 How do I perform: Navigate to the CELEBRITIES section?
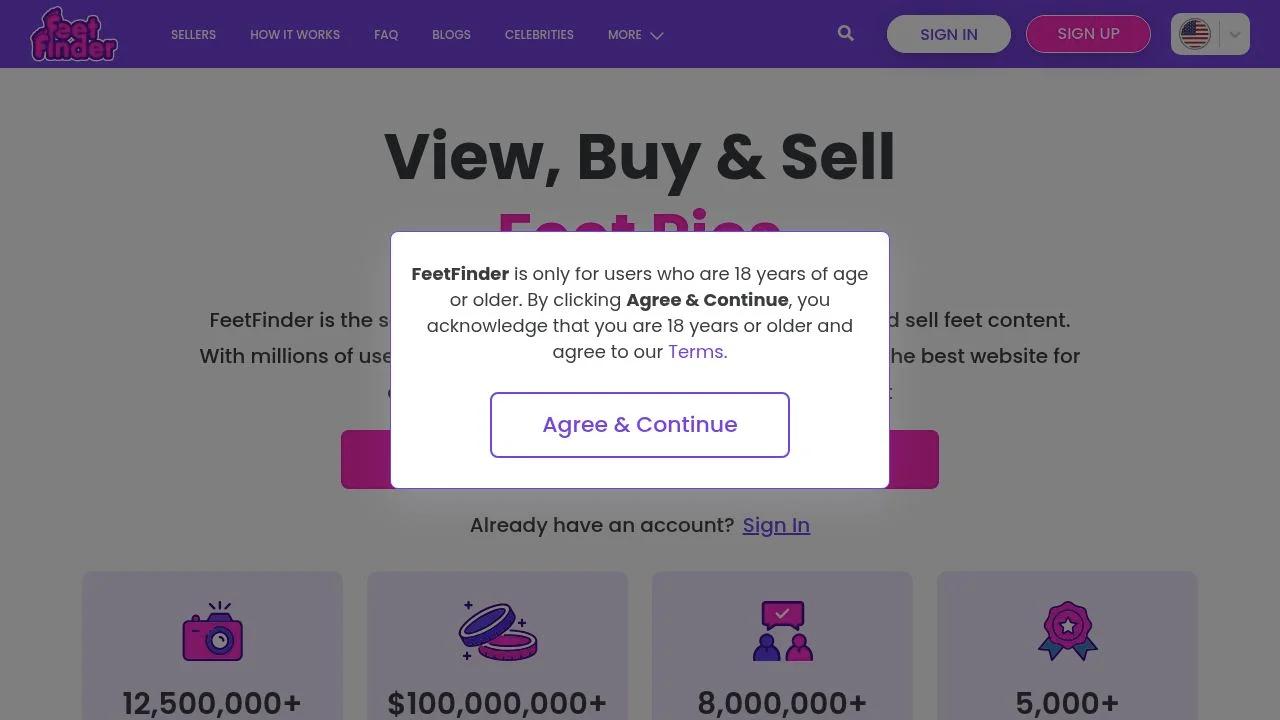[x=539, y=35]
